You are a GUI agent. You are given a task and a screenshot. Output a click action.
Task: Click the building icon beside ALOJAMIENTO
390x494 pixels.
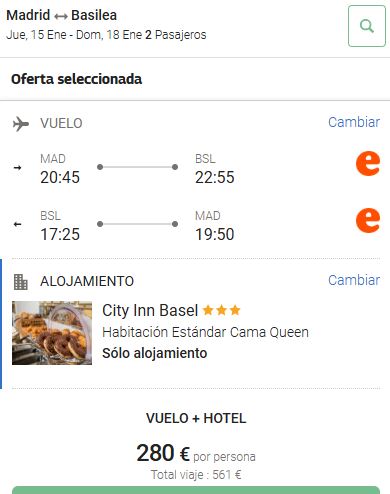20,282
